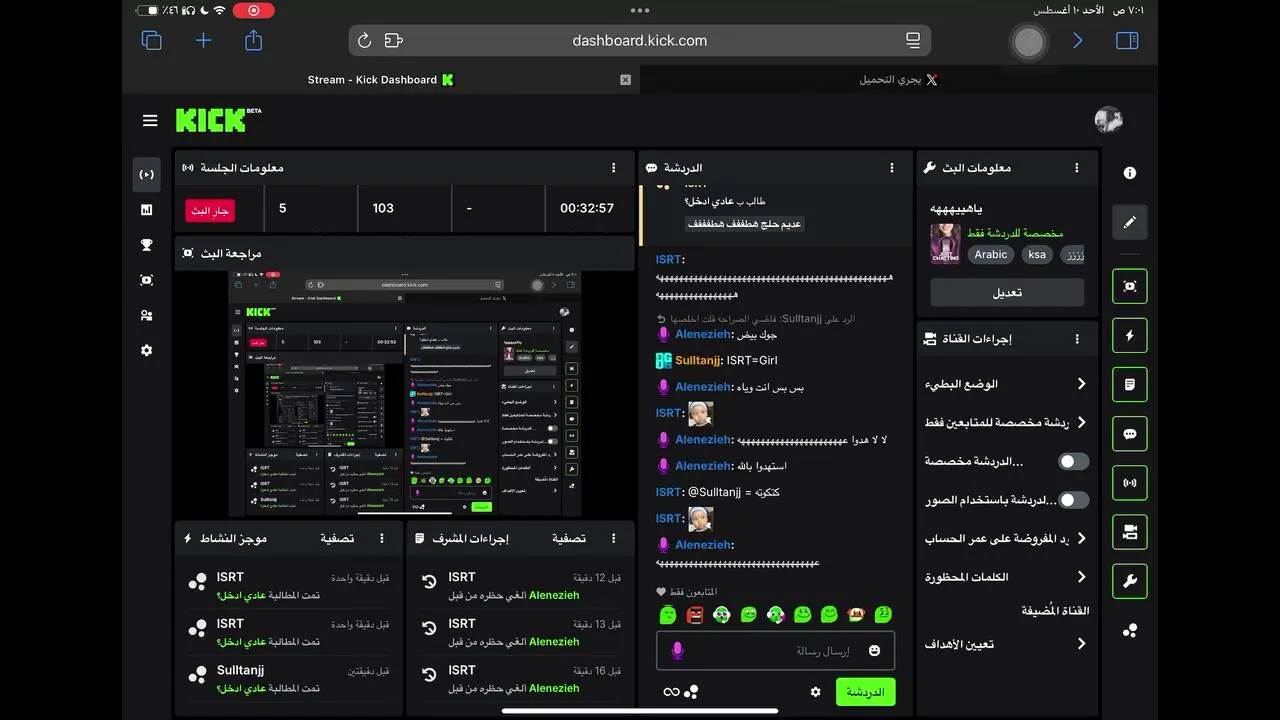The width and height of the screenshot is (1280, 720).
Task: Open three-dot menu of موجز النشاط panel
Action: point(382,538)
